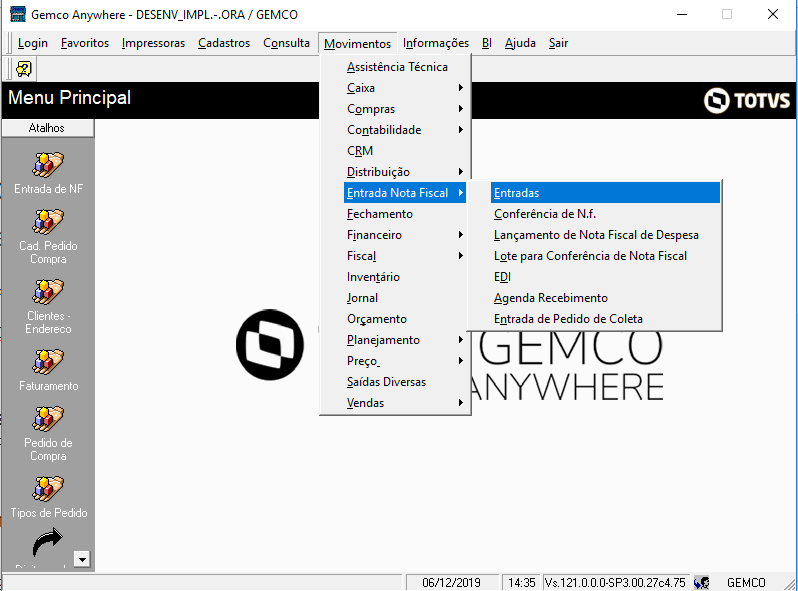Viewport: 798px width, 591px height.
Task: Click GEMCO user label in status bar
Action: point(746,582)
